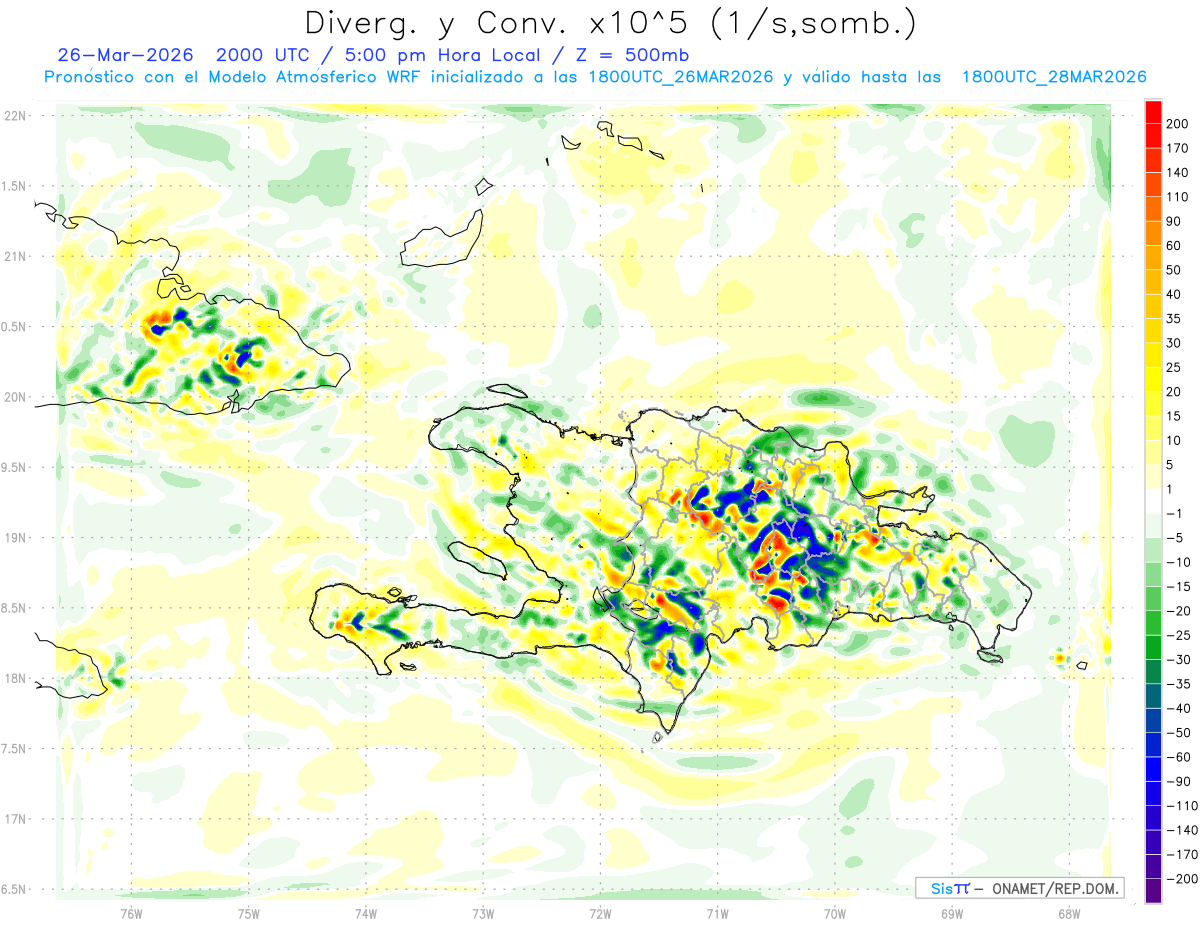Click the ONAMET/REP.DOM. credit box
This screenshot has width=1200, height=927.
1020,888
